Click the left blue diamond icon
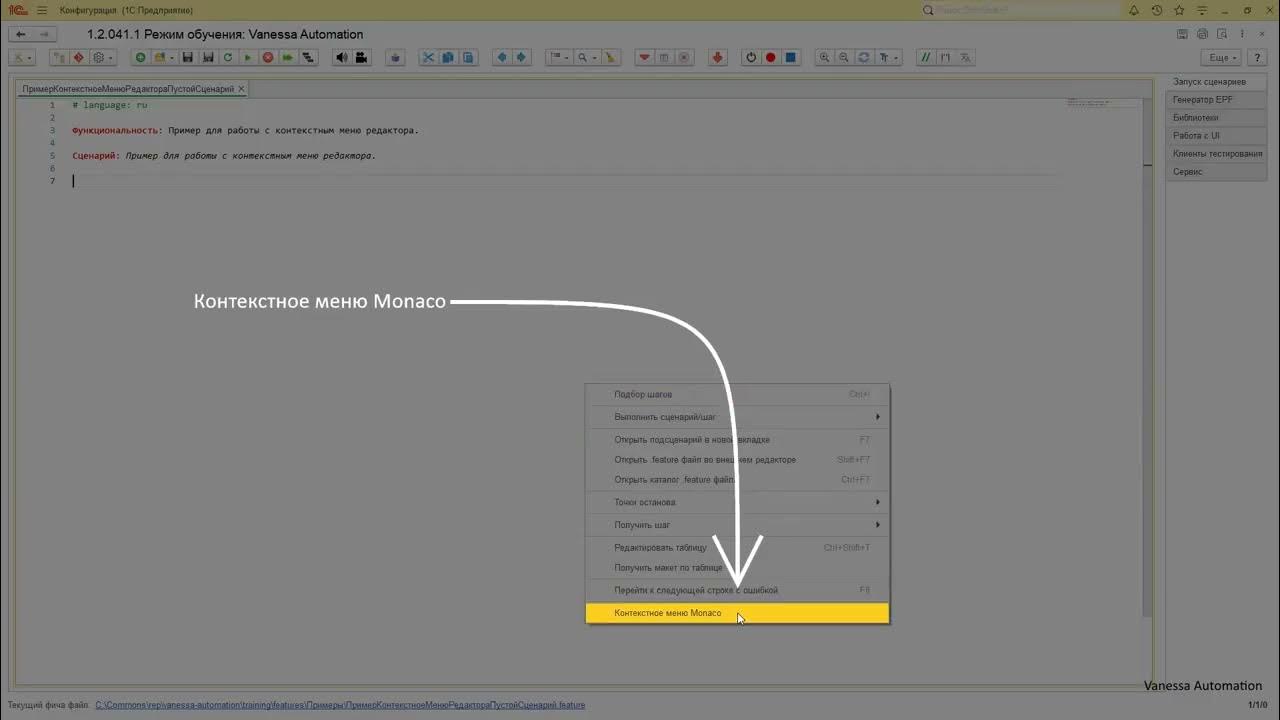 pos(502,57)
